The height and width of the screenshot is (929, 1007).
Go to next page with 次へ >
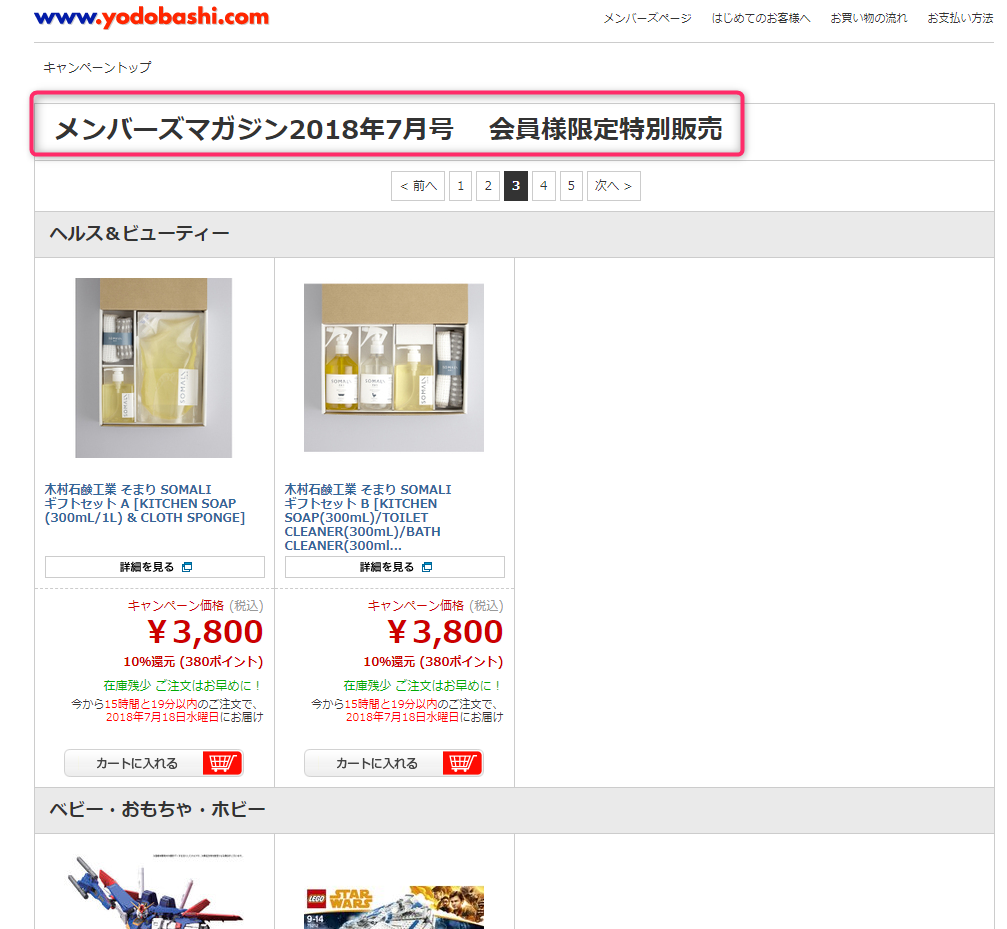pos(613,186)
